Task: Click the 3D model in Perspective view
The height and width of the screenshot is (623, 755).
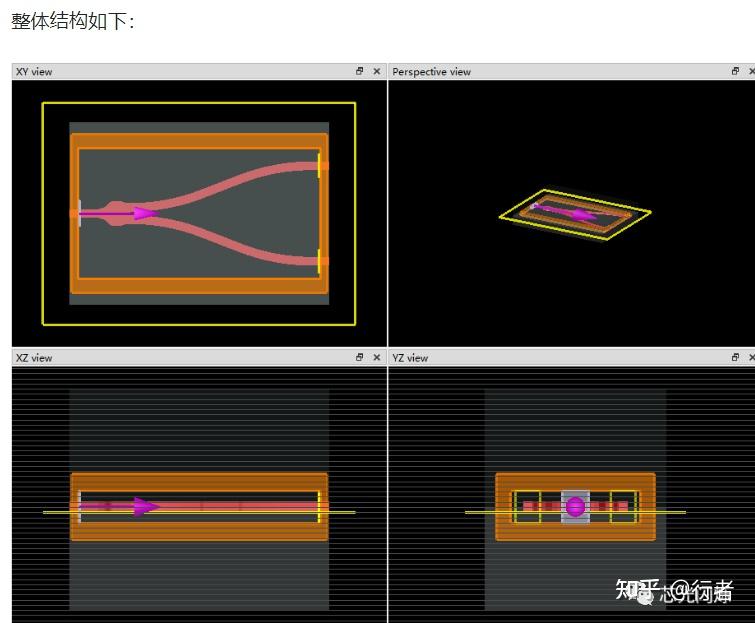Action: (x=575, y=214)
